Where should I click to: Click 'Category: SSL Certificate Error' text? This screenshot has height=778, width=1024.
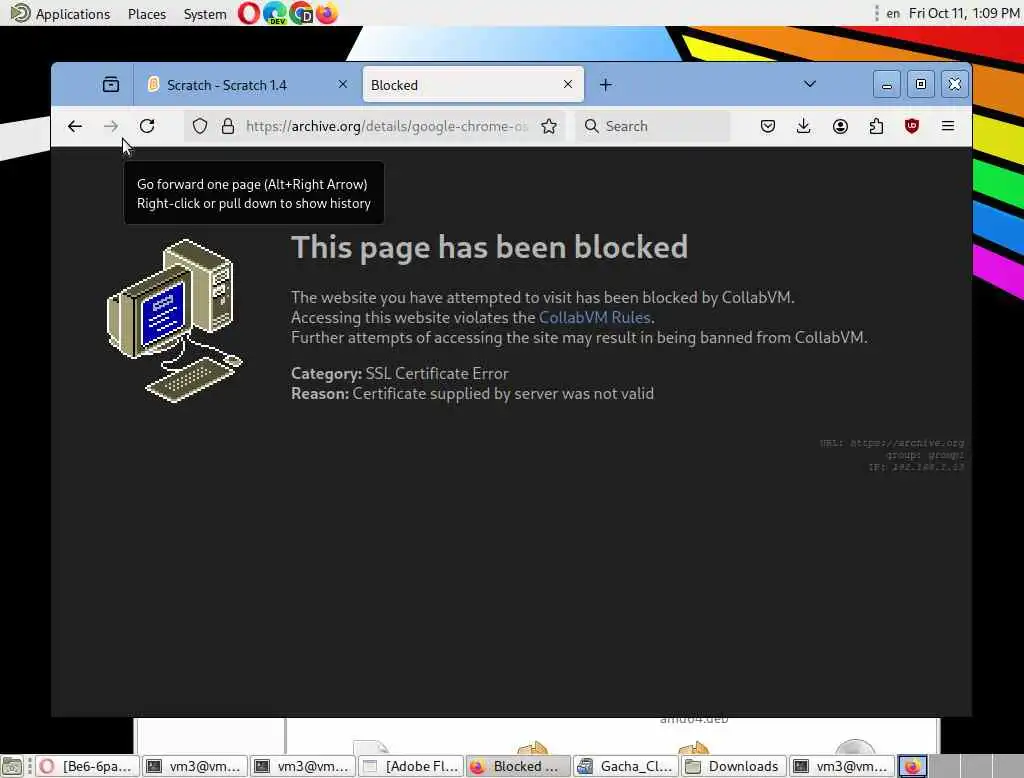pyautogui.click(x=400, y=374)
